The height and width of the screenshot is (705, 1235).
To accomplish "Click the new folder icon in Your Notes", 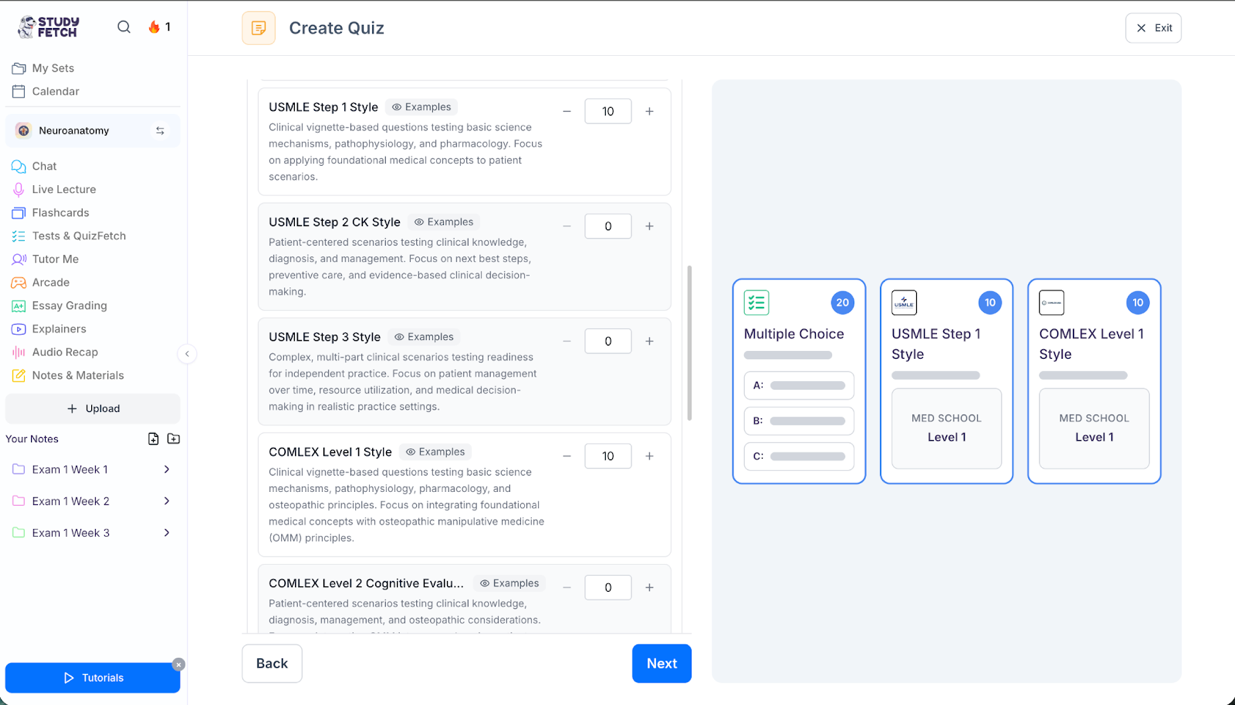I will (173, 439).
